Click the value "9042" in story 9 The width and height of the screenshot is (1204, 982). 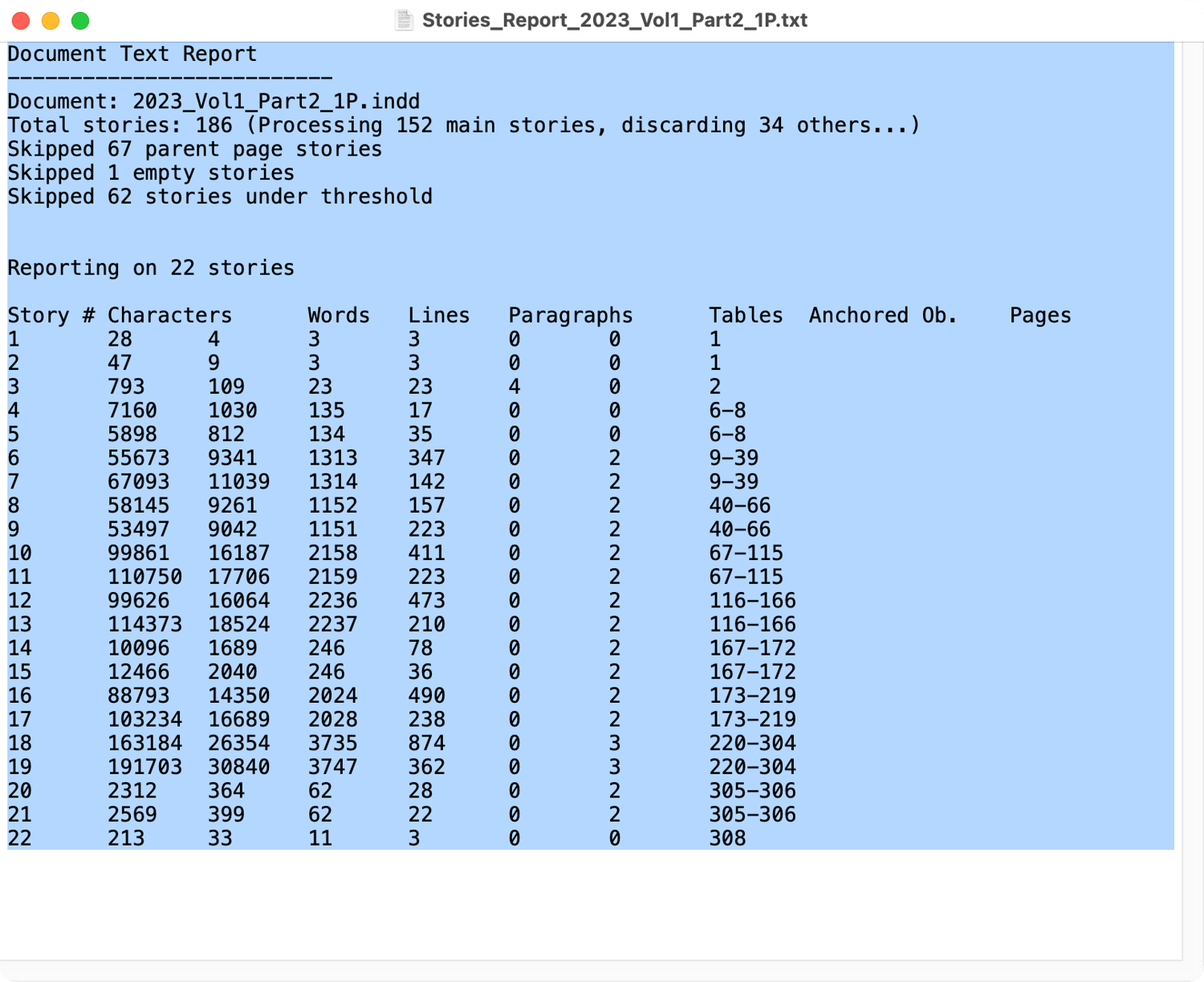click(x=233, y=530)
